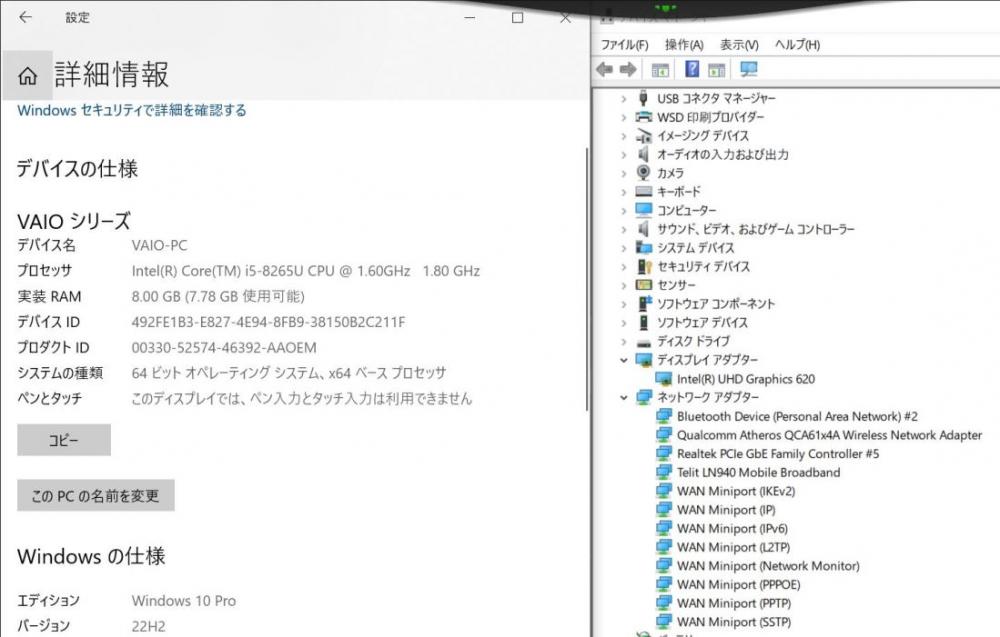Screen dimensions: 1000x637
Task: Click Device Manager forward arrow toolbar icon
Action: click(x=628, y=70)
